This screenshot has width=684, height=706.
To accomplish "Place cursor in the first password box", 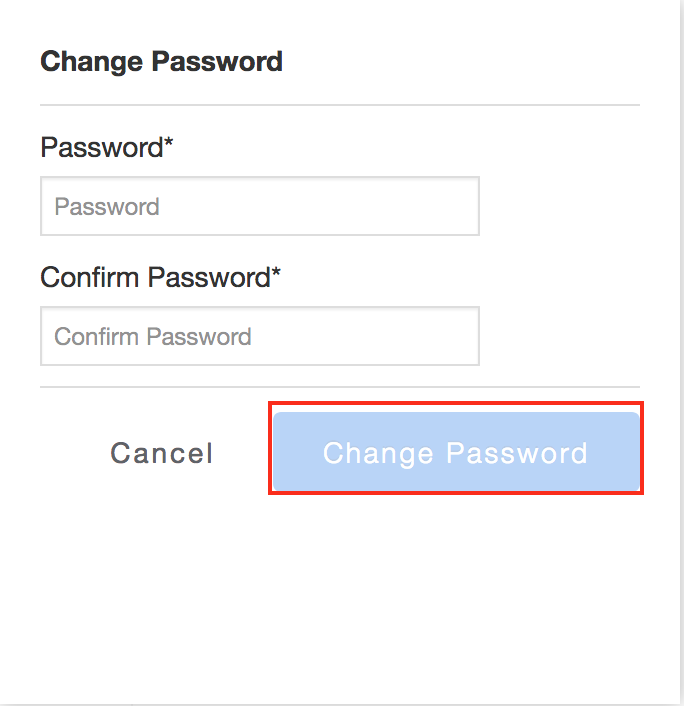I will (x=260, y=207).
